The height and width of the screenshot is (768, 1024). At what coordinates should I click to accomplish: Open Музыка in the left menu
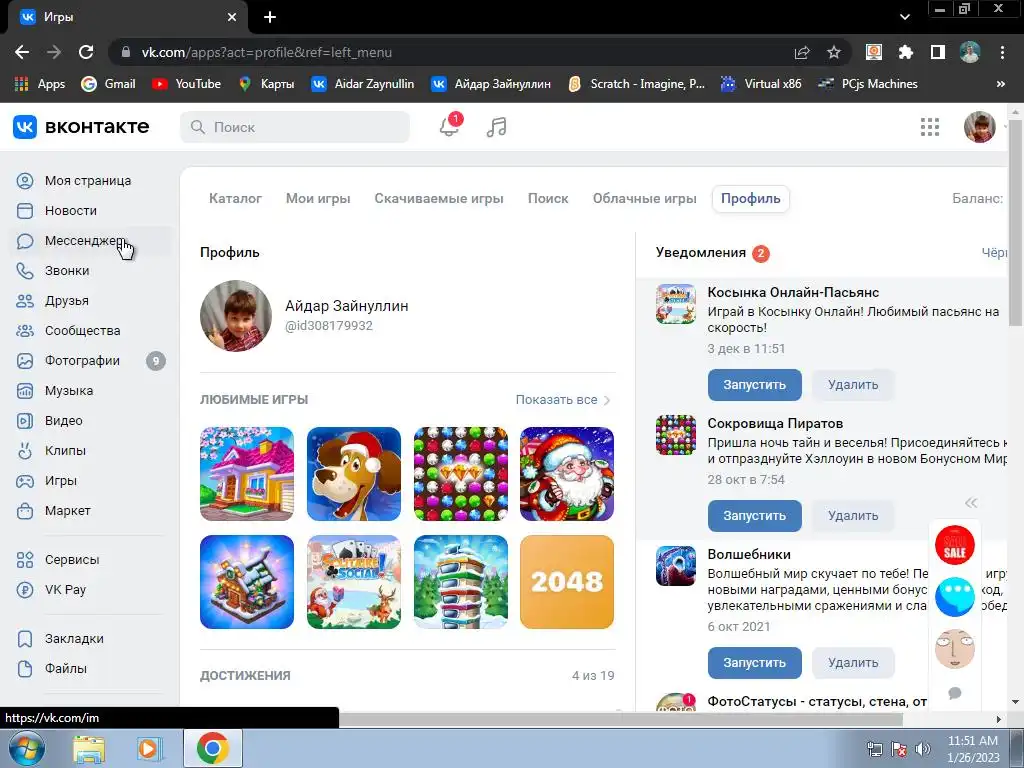click(69, 391)
